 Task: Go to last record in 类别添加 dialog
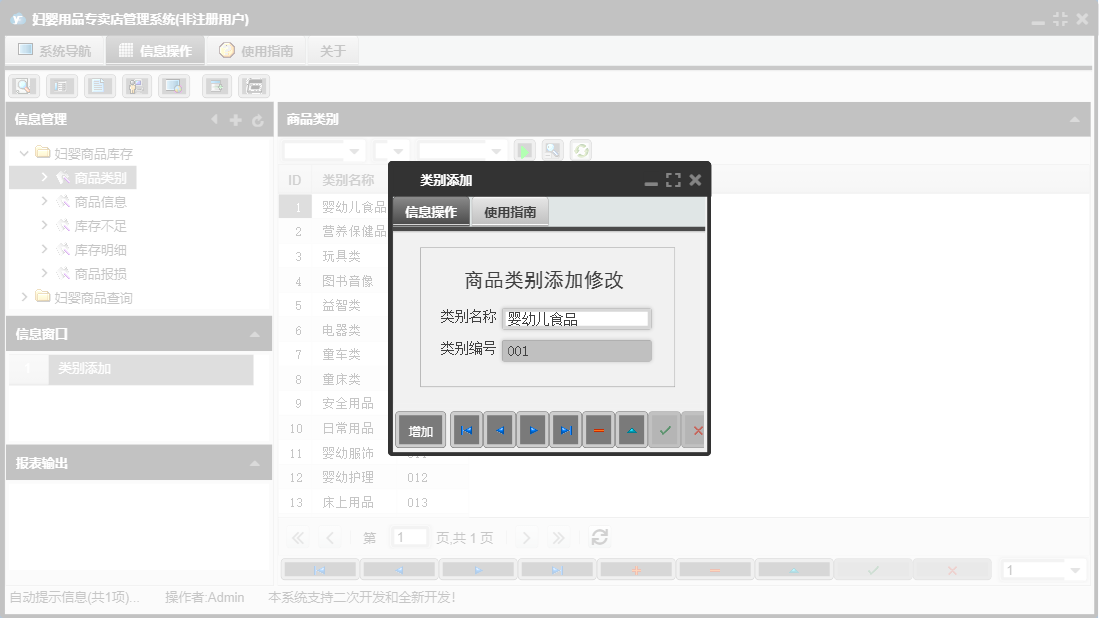(565, 430)
